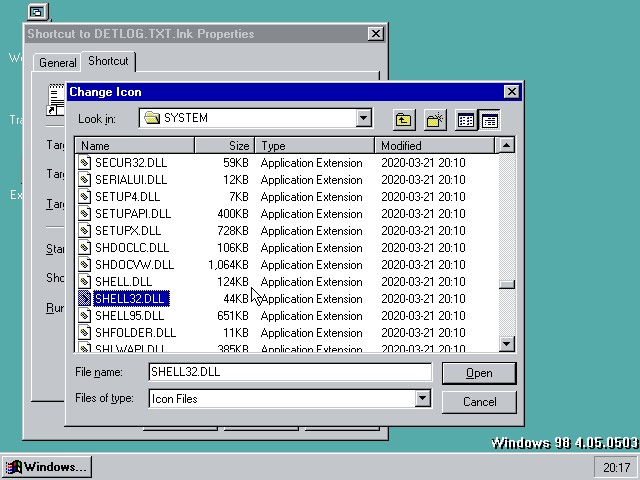Click the SHDOCVW.DLL file icon
The image size is (640, 480).
[x=86, y=265]
